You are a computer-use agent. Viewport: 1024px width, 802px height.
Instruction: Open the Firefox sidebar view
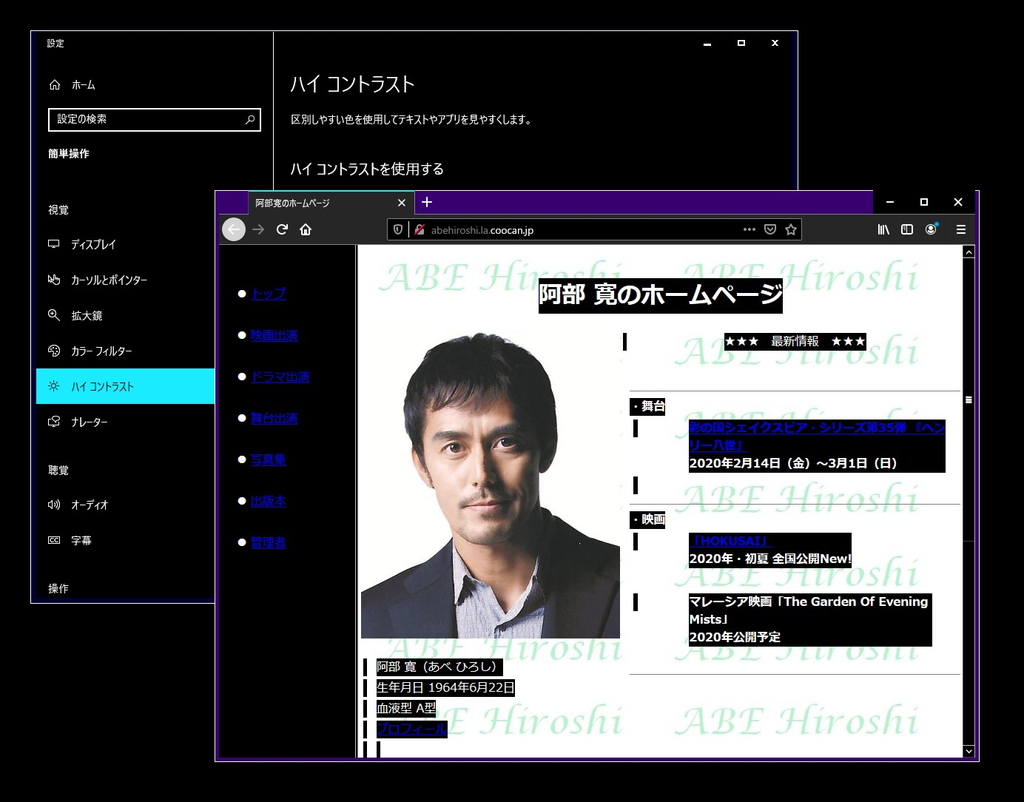(906, 229)
